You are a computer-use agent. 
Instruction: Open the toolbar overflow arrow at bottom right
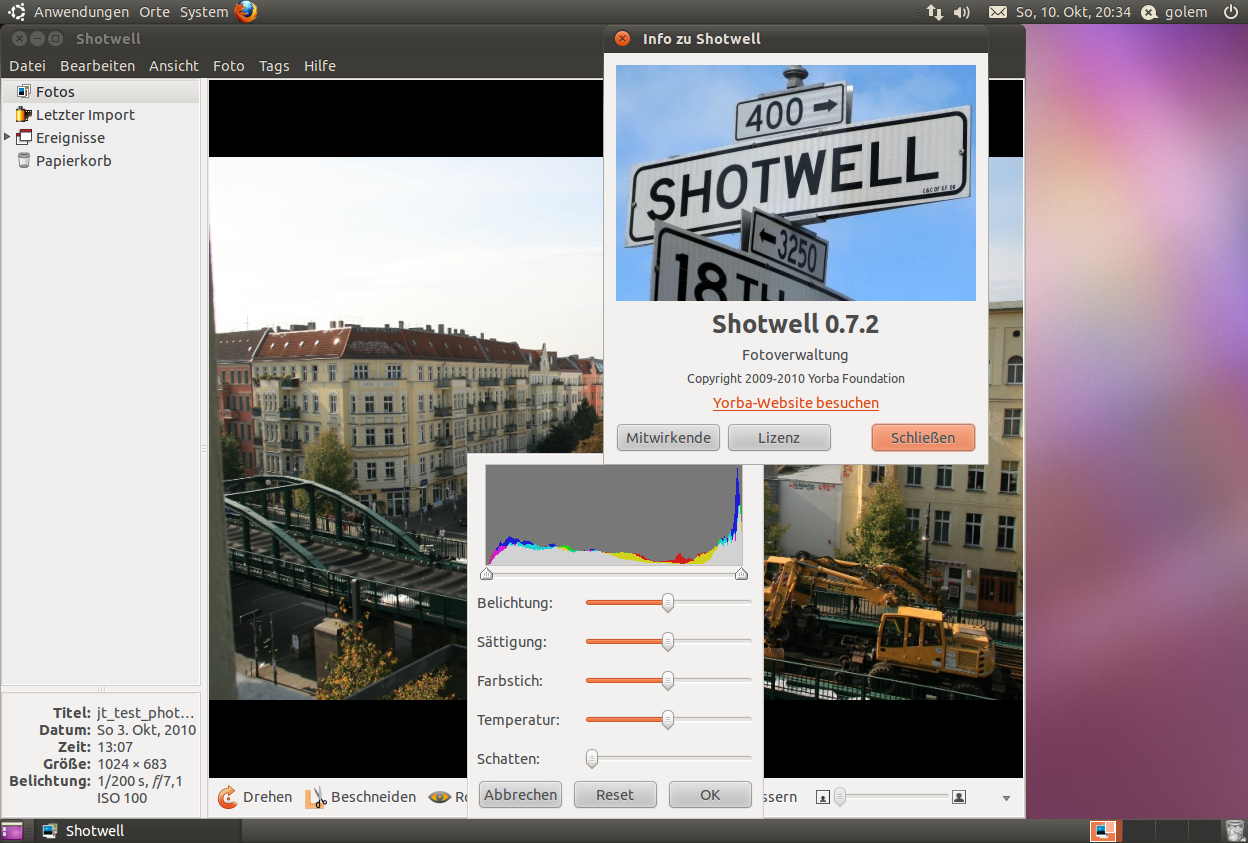click(x=1007, y=798)
